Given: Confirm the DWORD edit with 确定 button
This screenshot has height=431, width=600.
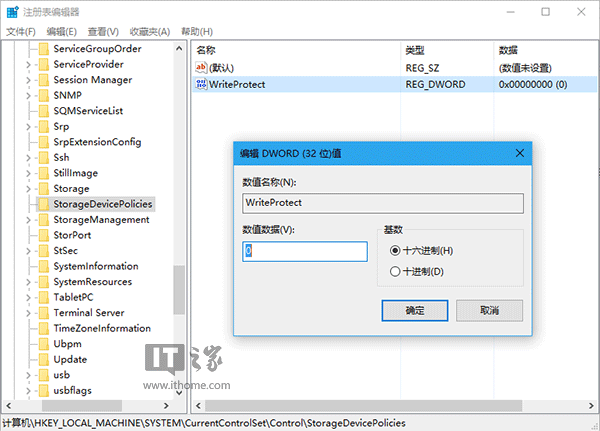Looking at the screenshot, I should point(415,310).
